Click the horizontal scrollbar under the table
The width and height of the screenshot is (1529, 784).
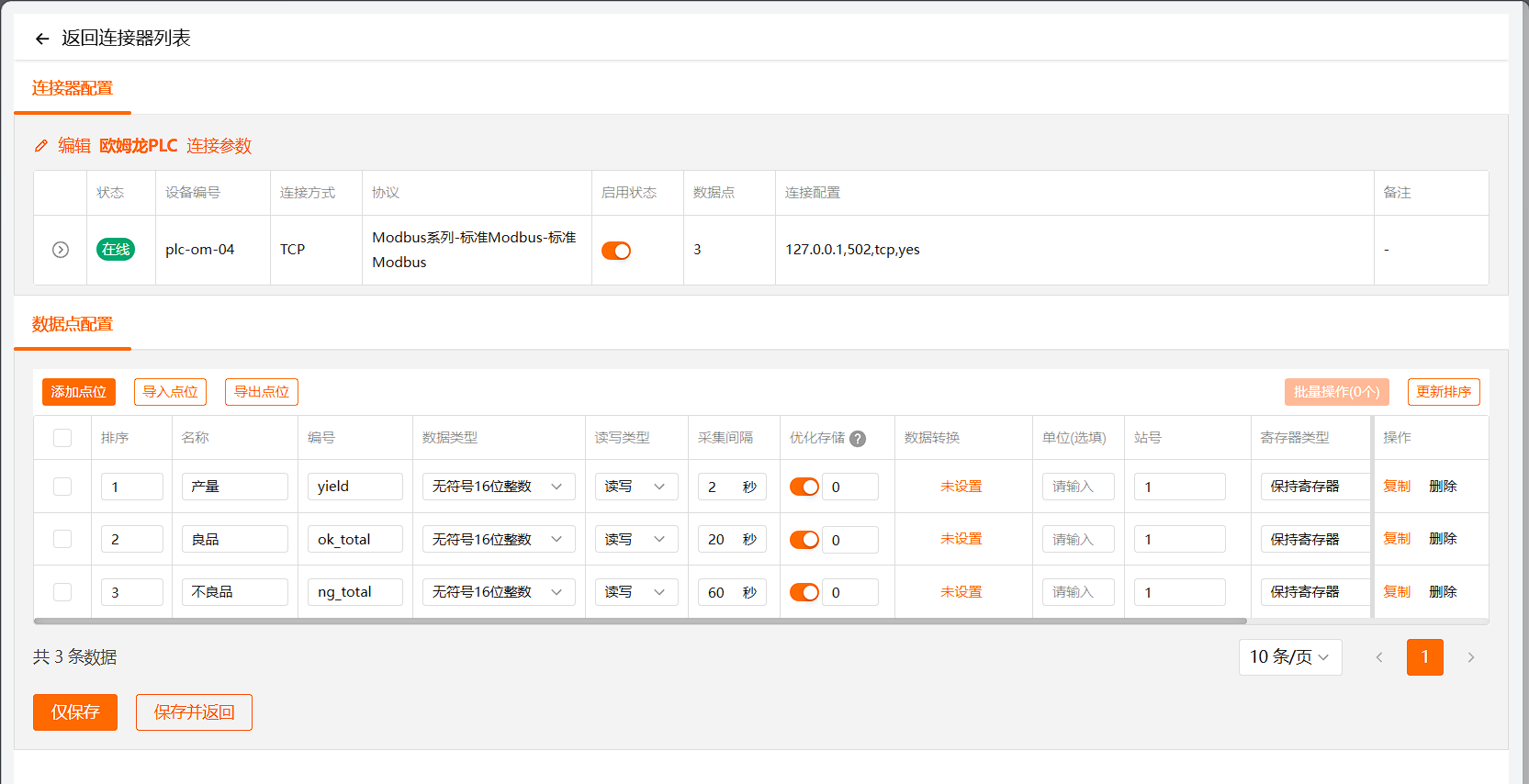pyautogui.click(x=640, y=622)
